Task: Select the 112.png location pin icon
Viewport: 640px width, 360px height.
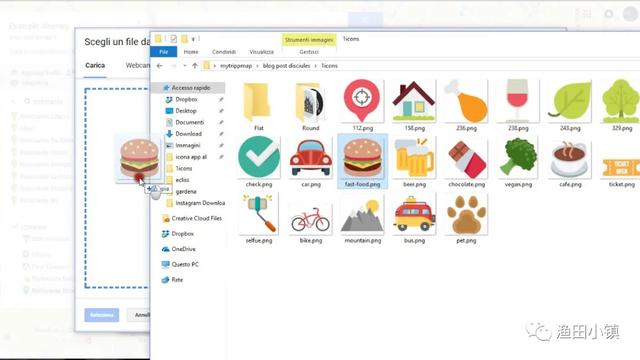Action: tap(362, 105)
